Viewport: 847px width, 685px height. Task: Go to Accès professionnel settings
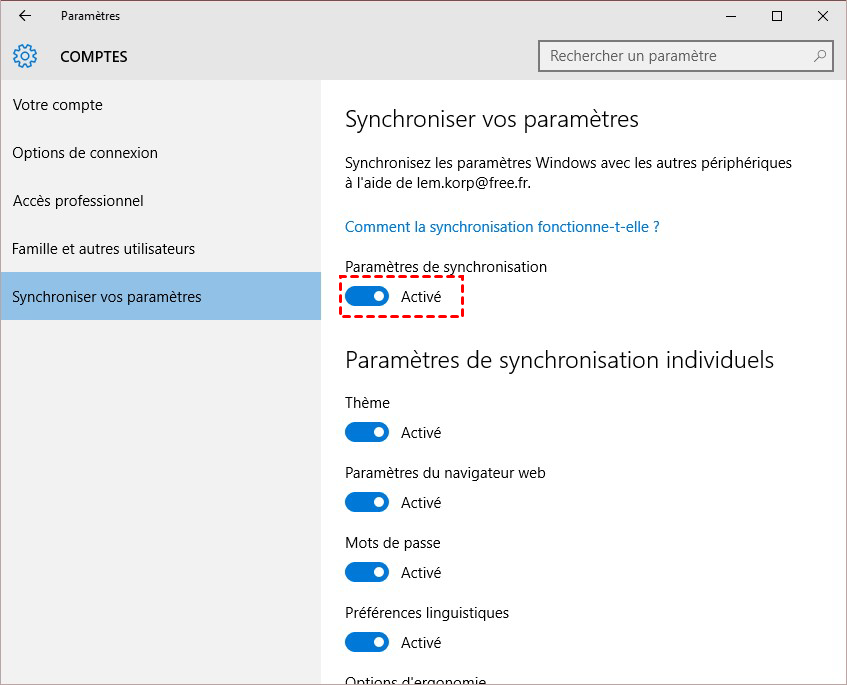click(78, 201)
